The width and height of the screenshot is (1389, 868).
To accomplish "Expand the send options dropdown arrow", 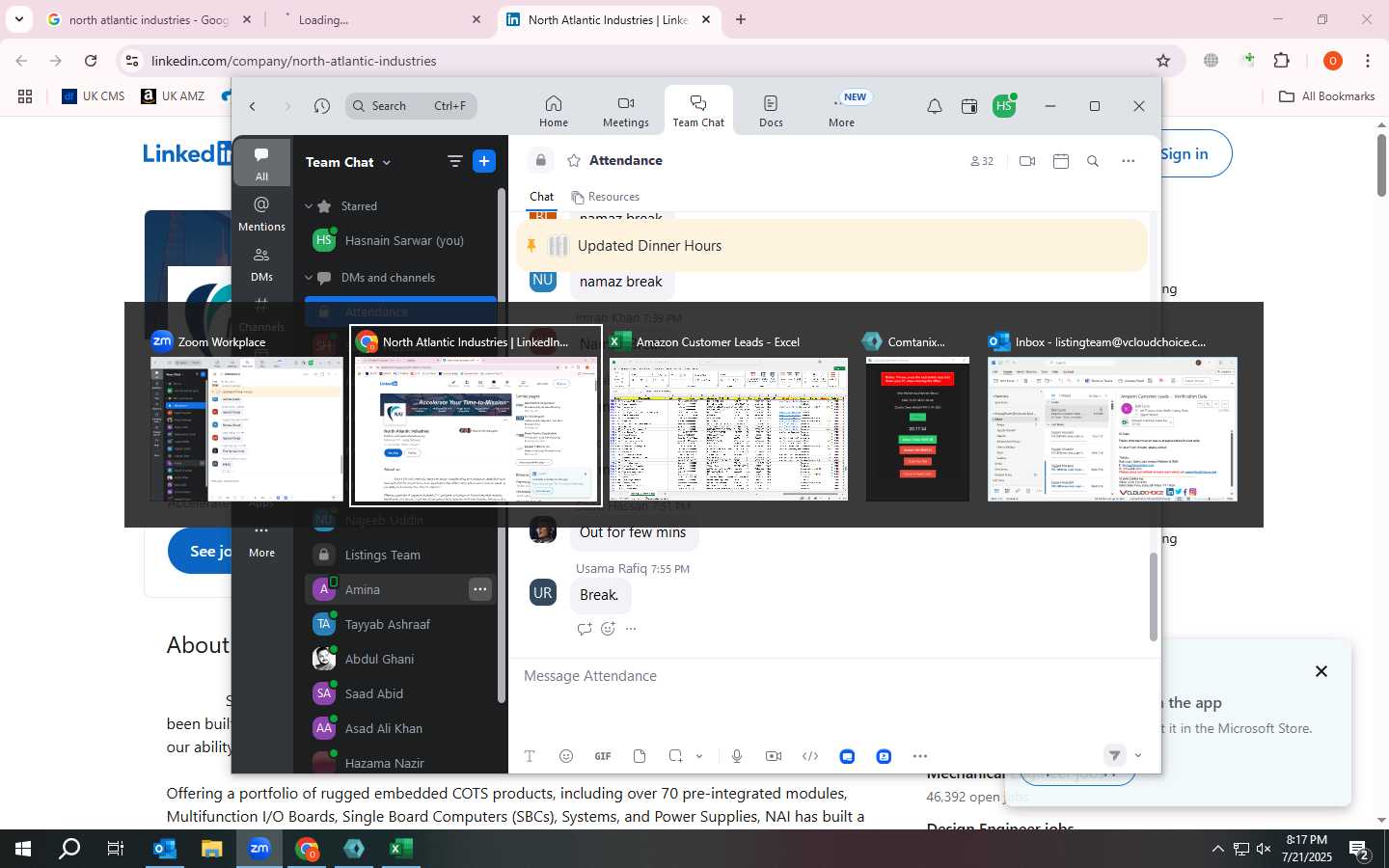I will point(1138,756).
